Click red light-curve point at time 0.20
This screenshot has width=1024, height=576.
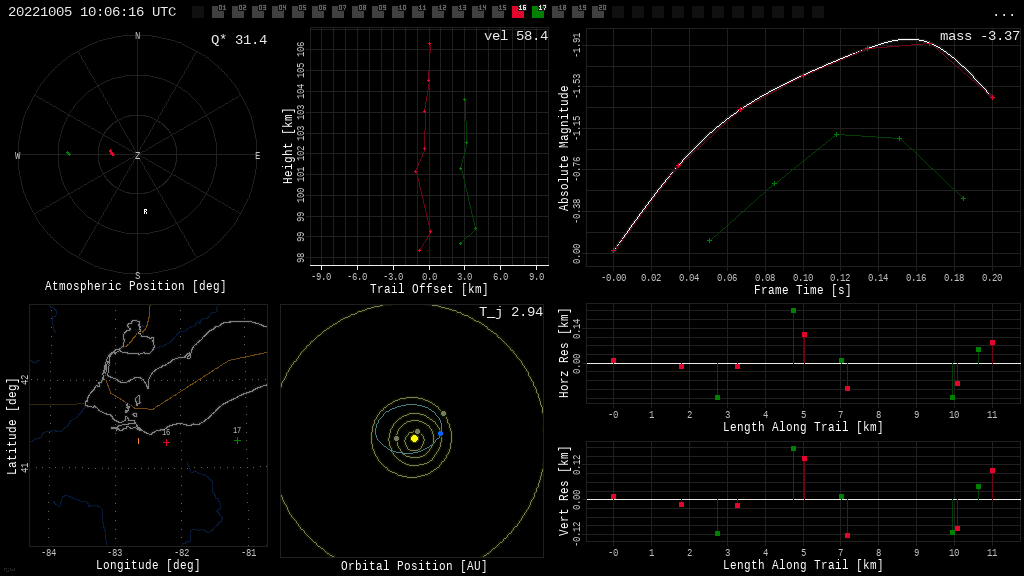992,97
